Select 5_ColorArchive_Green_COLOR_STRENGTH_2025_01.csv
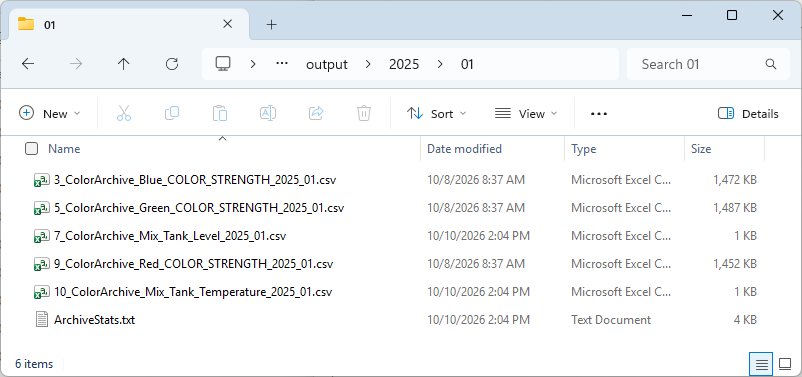 pos(199,208)
